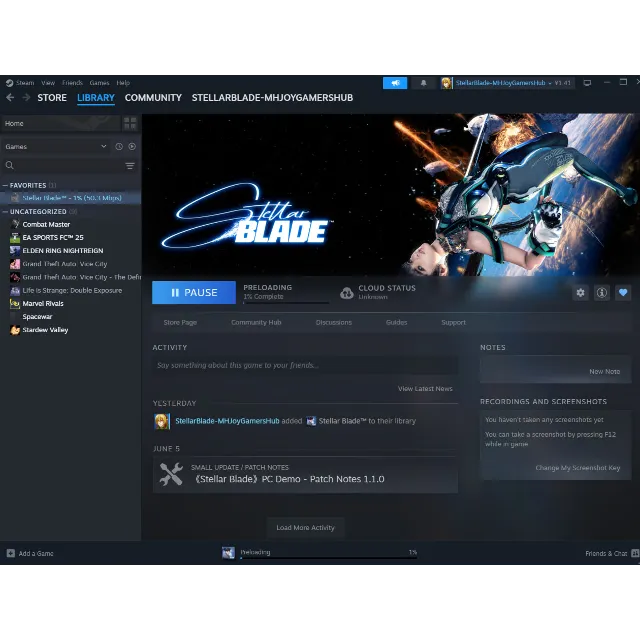Select Stellar Blade in Favorites list
Screen dimensions: 640x640
(x=71, y=198)
